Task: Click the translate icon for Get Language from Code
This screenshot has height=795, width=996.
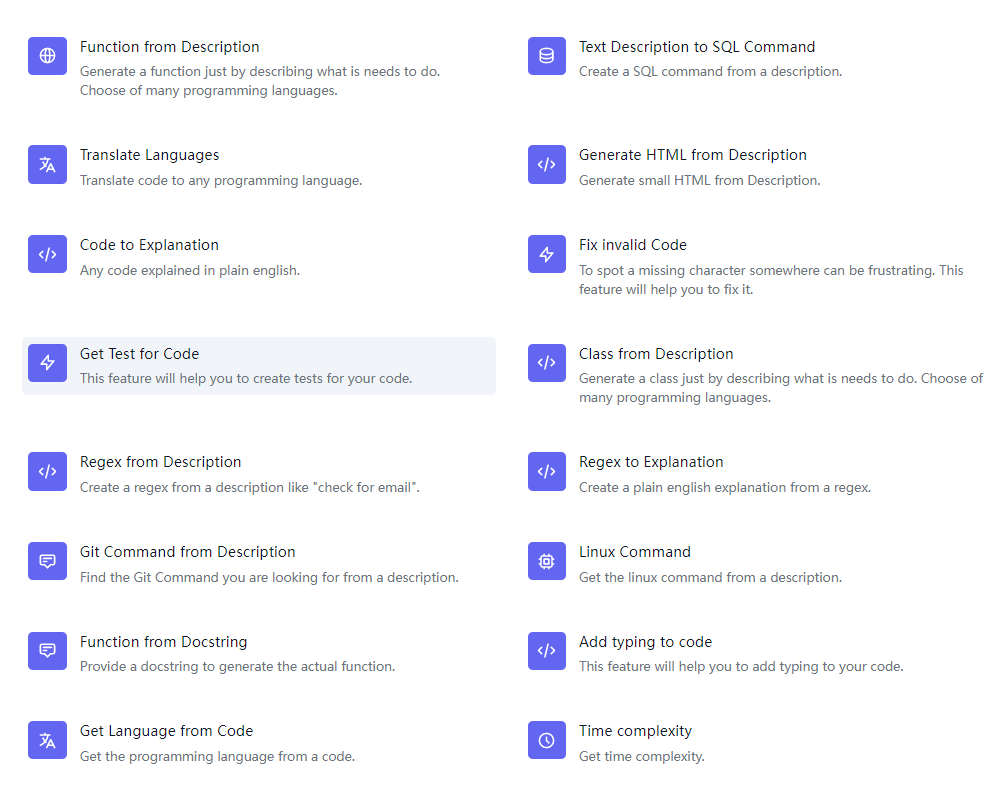Action: (47, 741)
